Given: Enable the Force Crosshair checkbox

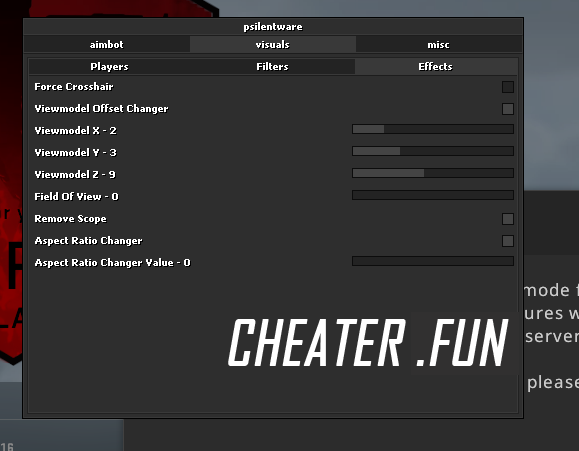Looking at the screenshot, I should [508, 87].
